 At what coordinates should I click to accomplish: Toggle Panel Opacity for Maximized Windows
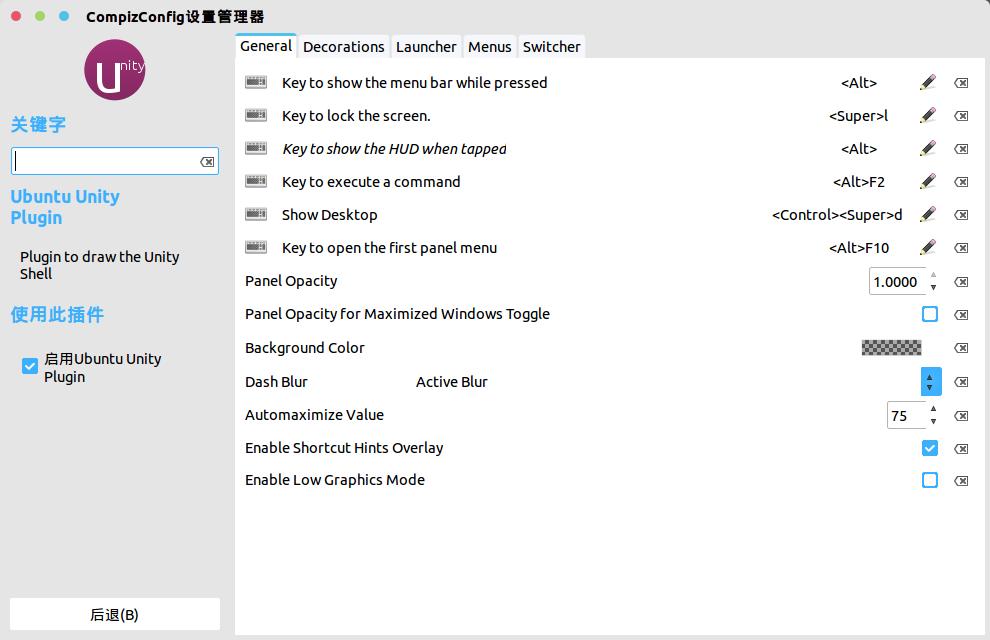coord(929,314)
